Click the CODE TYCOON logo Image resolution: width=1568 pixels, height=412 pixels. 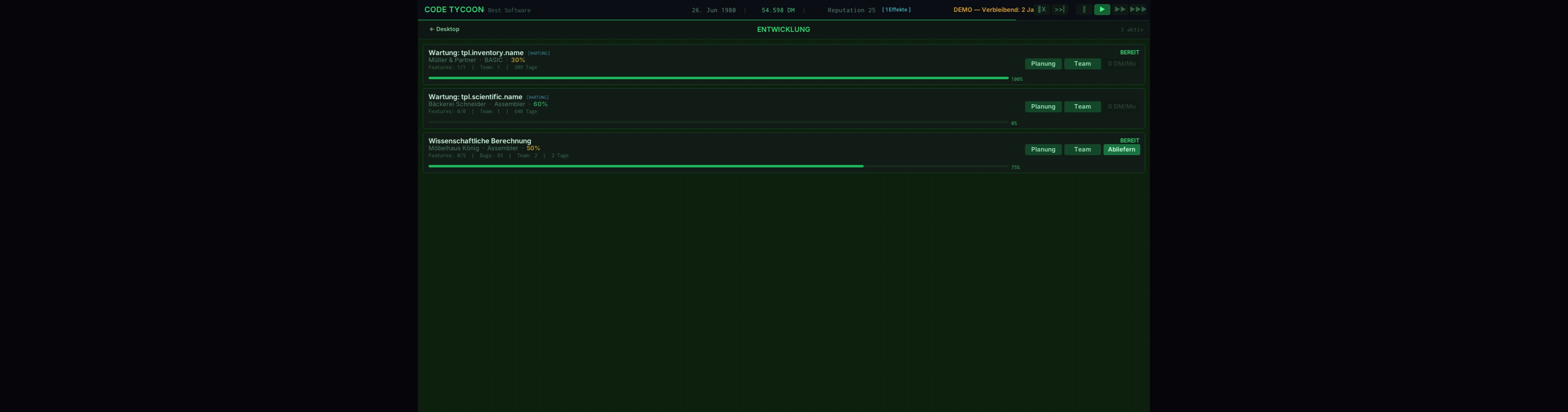click(x=454, y=10)
